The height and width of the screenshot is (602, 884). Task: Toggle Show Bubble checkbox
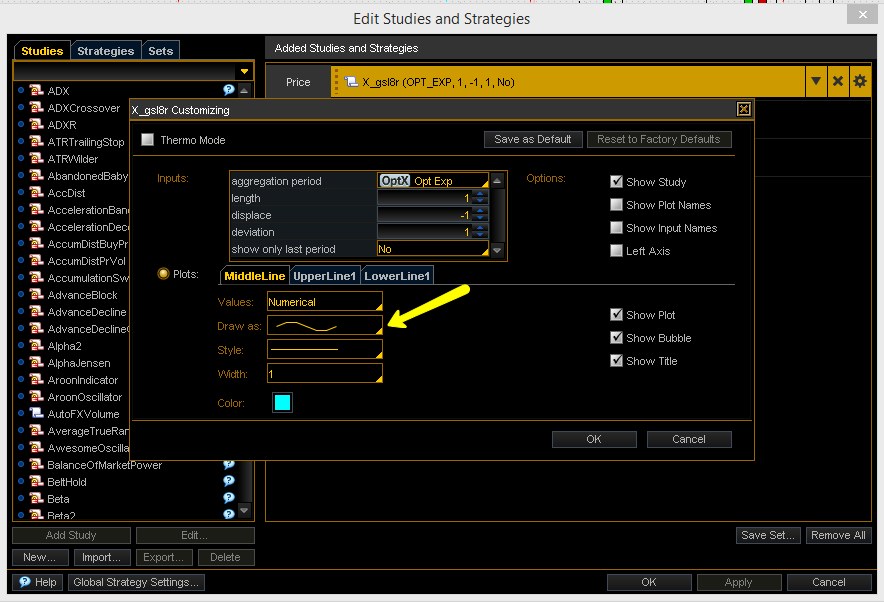[x=616, y=337]
